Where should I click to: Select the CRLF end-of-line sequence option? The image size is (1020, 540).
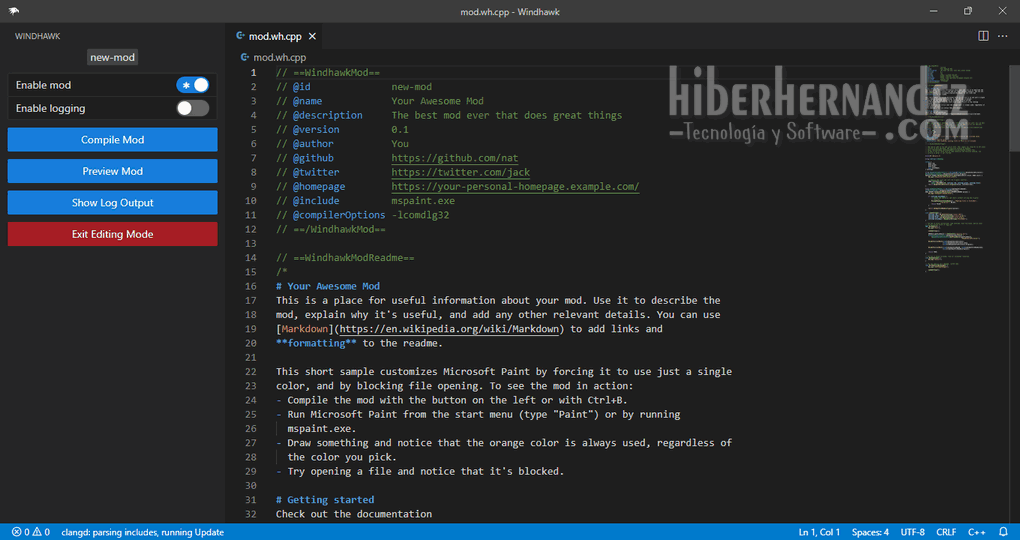coord(946,532)
